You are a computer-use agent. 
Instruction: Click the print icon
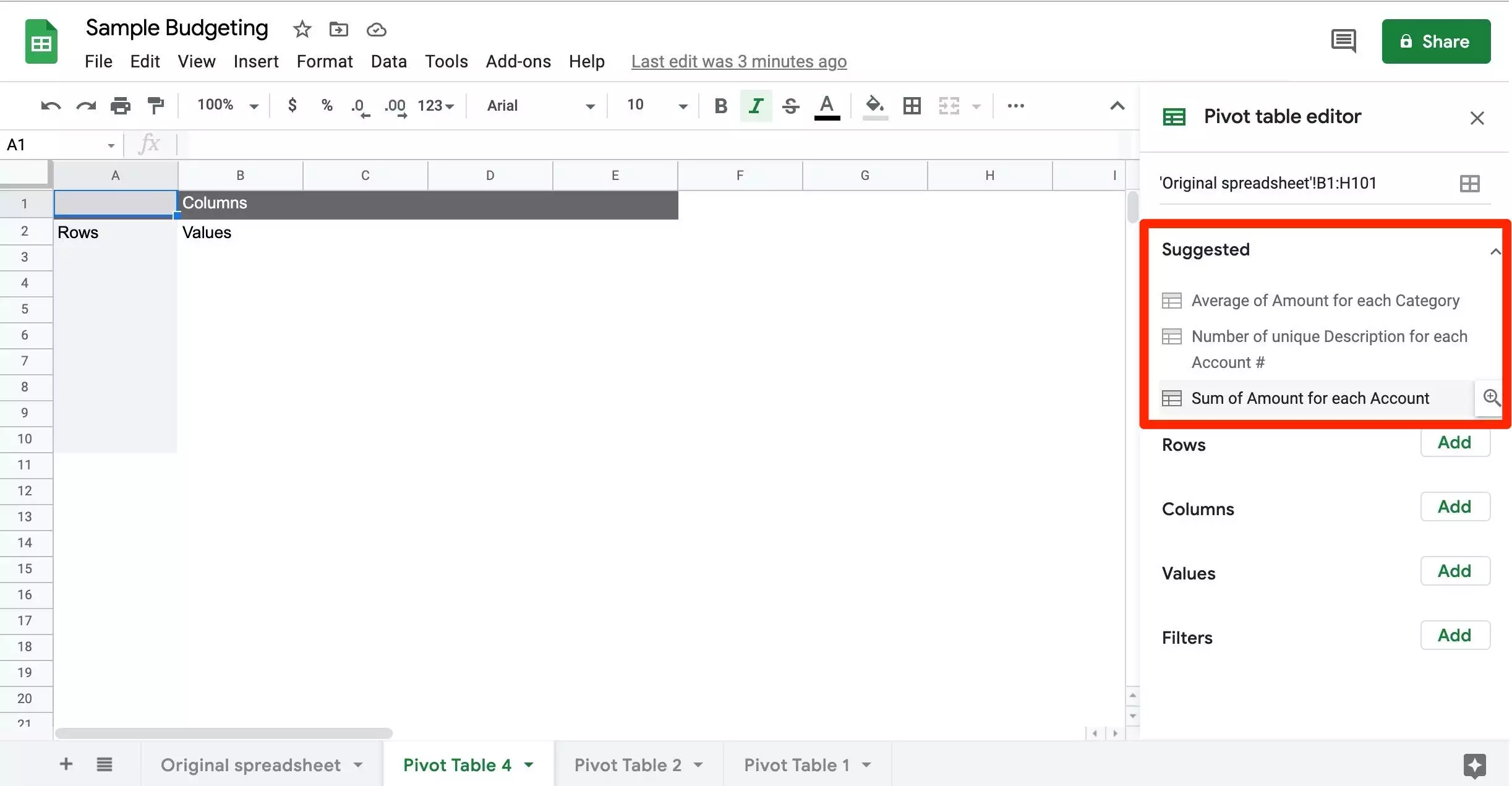[121, 106]
